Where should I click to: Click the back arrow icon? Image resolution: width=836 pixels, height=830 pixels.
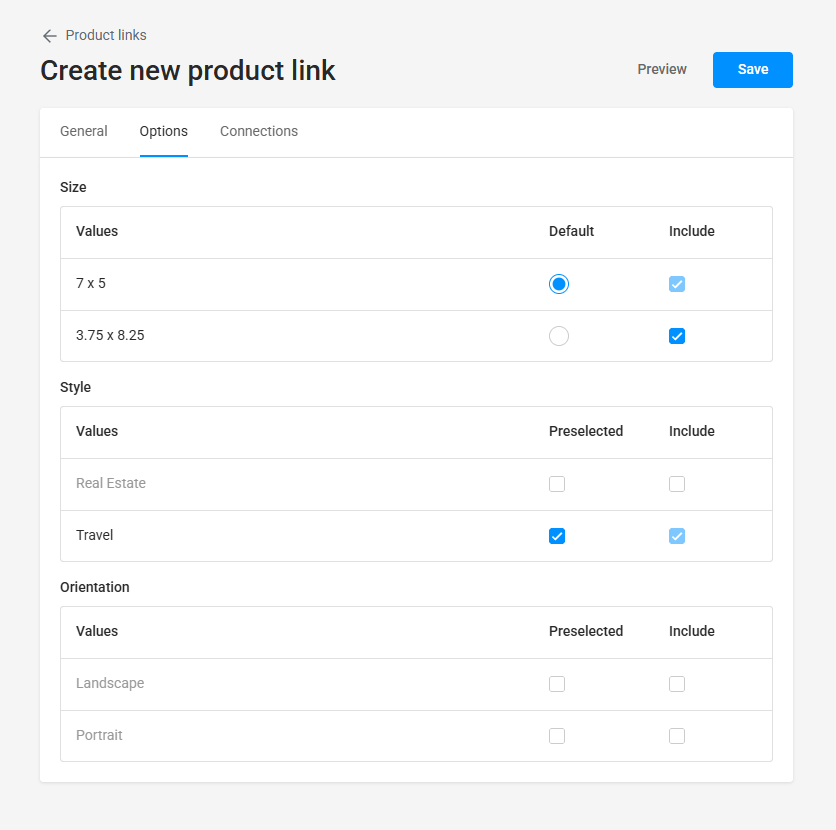(49, 35)
